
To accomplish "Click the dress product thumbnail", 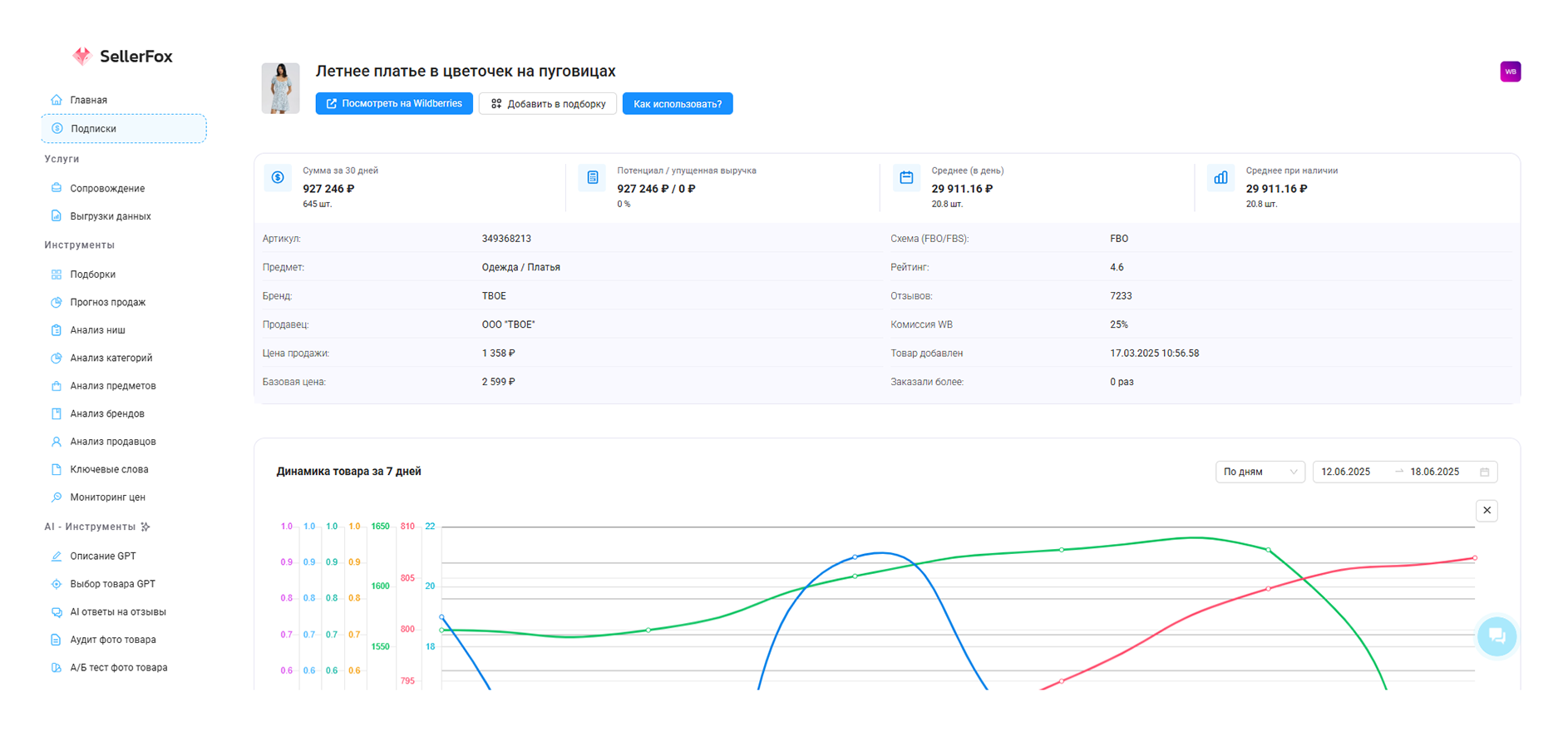I will point(280,88).
